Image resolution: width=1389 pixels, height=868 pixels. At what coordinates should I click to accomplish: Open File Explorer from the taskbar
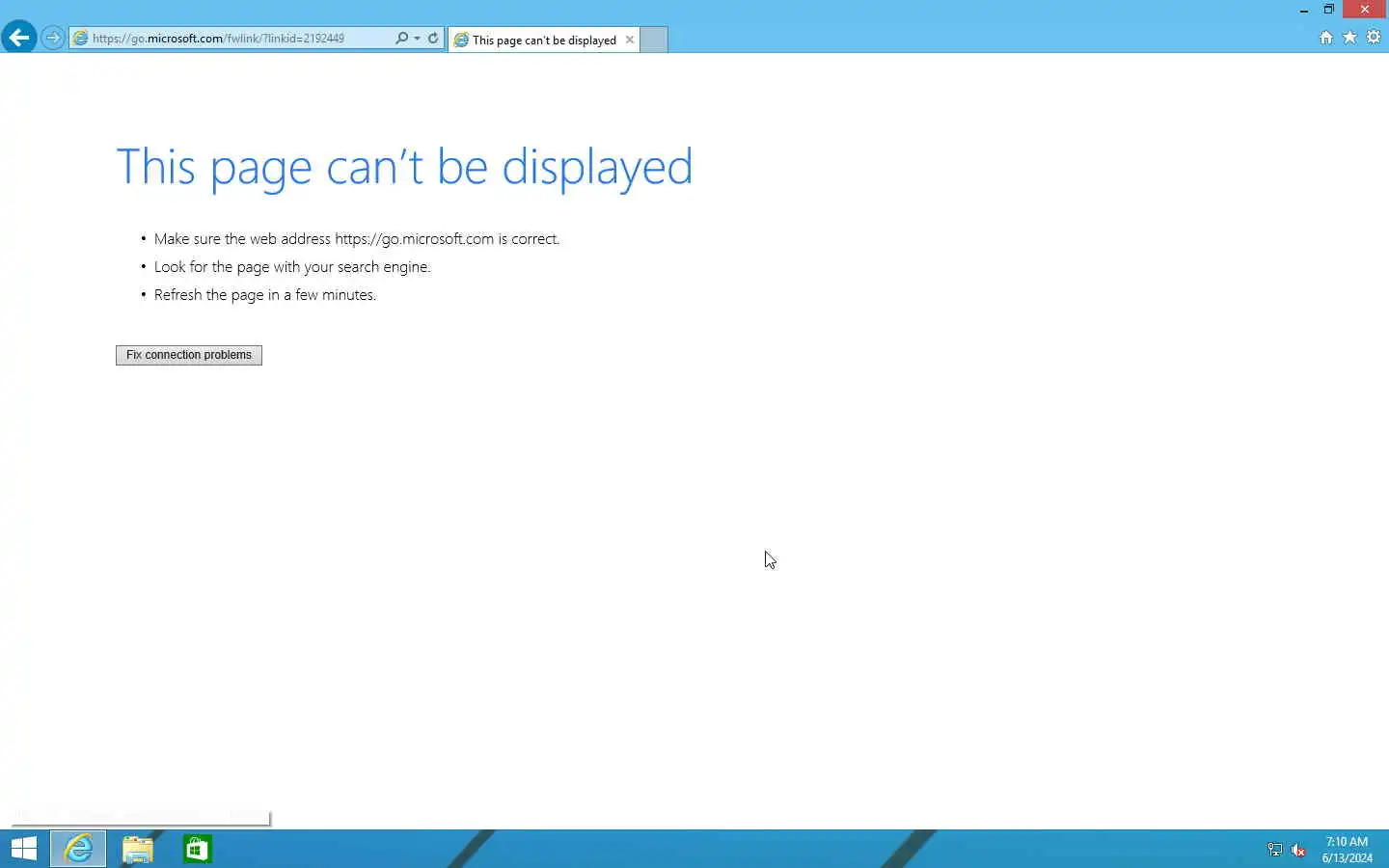pyautogui.click(x=138, y=849)
